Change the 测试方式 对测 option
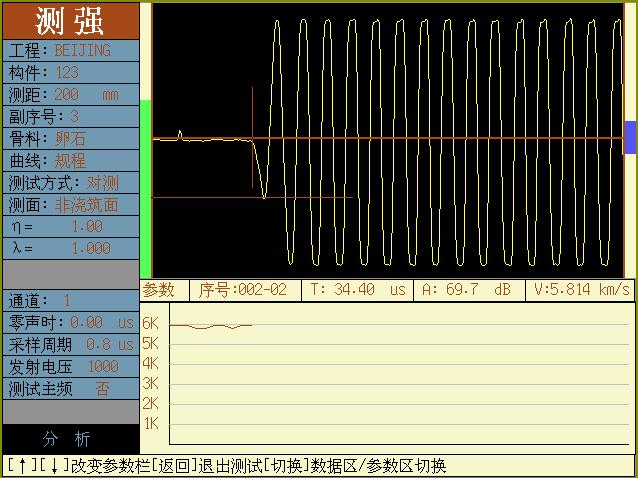Image resolution: width=638 pixels, height=478 pixels. click(69, 182)
